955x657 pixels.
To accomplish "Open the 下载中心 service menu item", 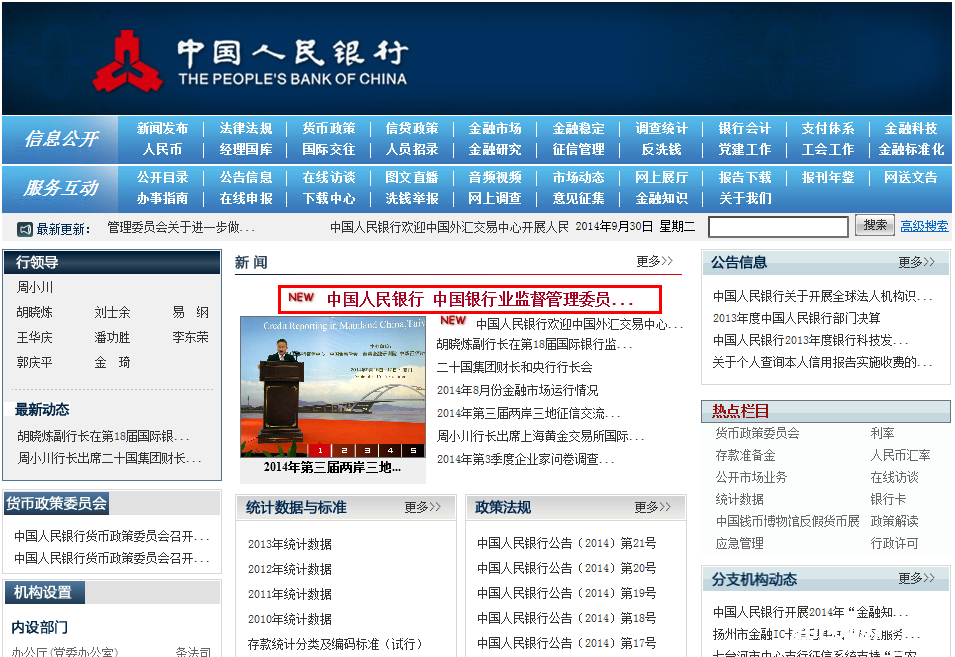I will [329, 199].
